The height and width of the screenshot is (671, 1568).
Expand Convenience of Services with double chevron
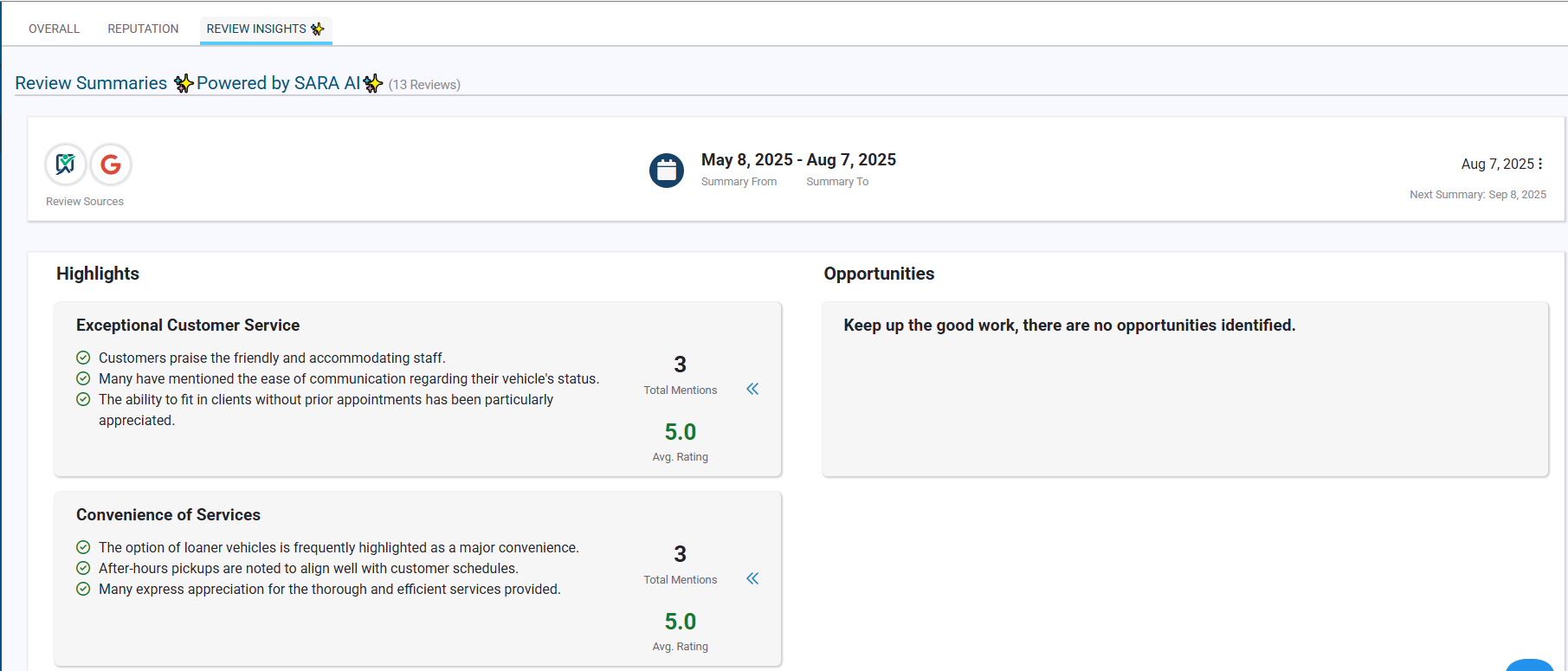tap(752, 578)
